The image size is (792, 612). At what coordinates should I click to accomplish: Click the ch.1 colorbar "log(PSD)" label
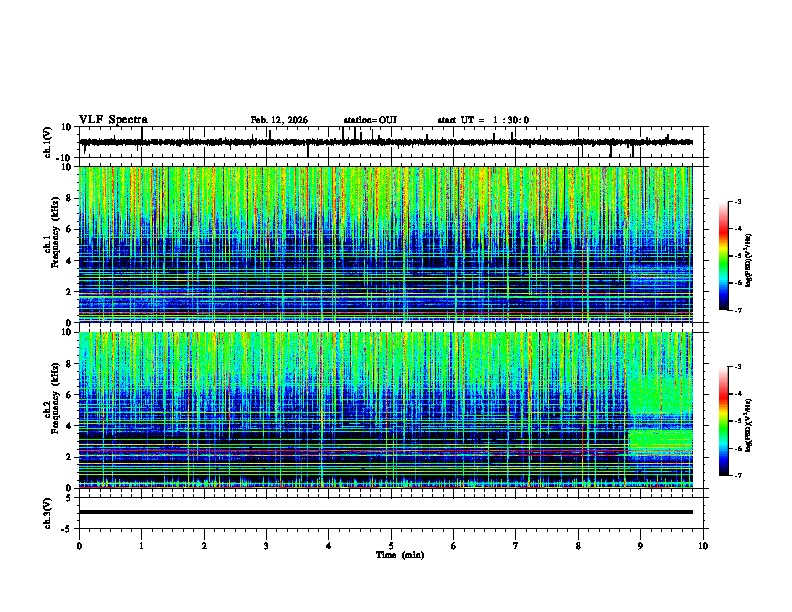pyautogui.click(x=748, y=260)
